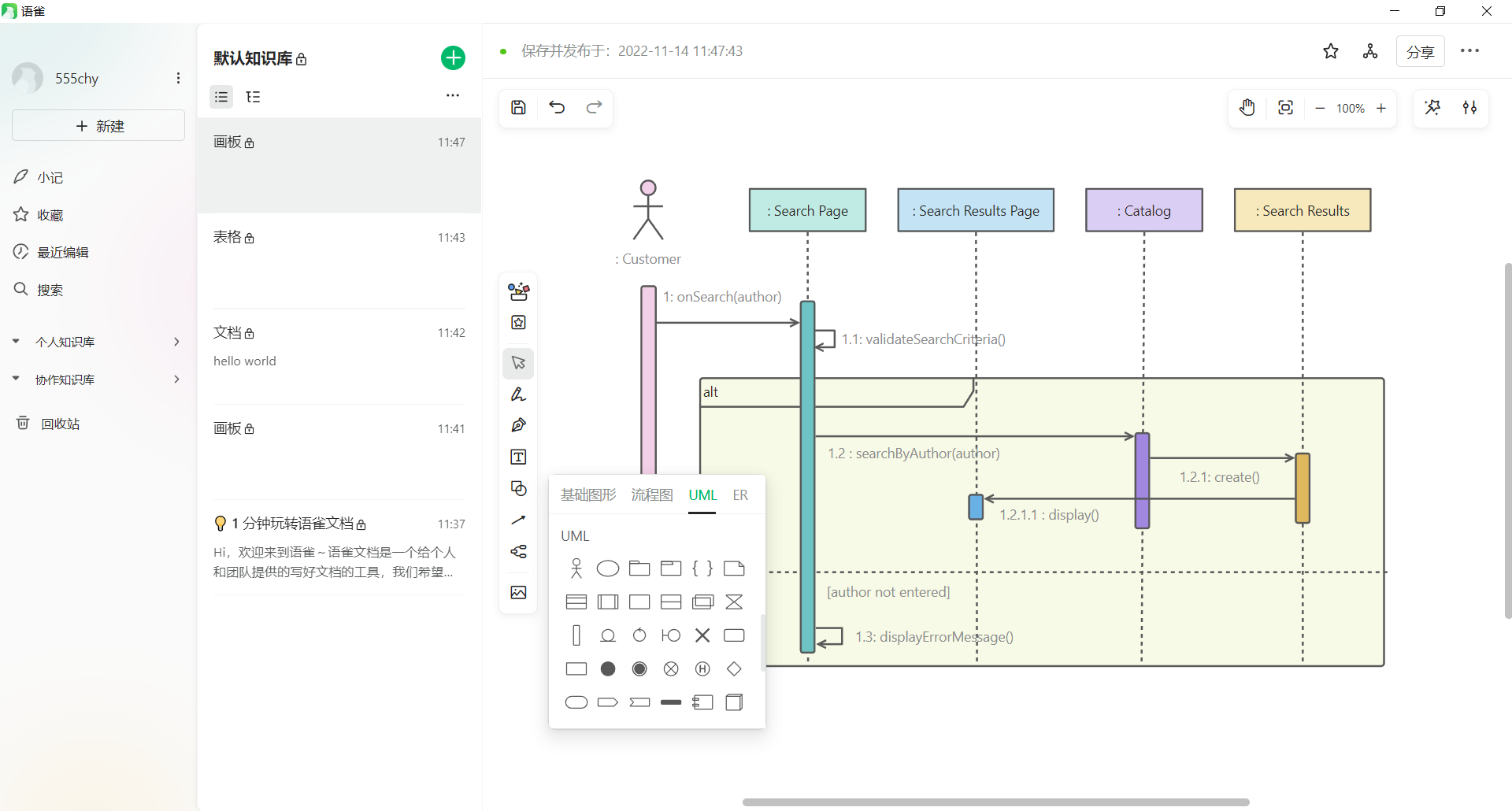Star this document as favorite
This screenshot has width=1512, height=811.
tap(1331, 51)
